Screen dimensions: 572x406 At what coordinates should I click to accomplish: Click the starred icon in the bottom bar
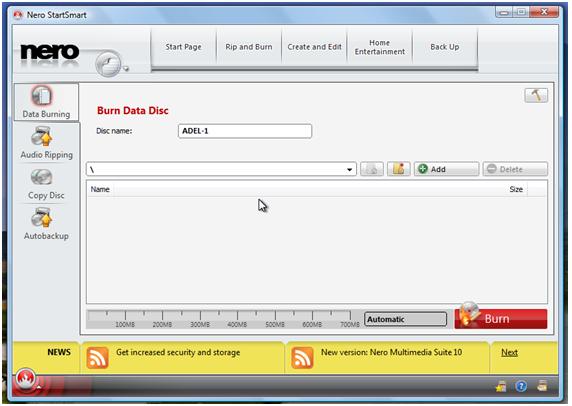(501, 386)
